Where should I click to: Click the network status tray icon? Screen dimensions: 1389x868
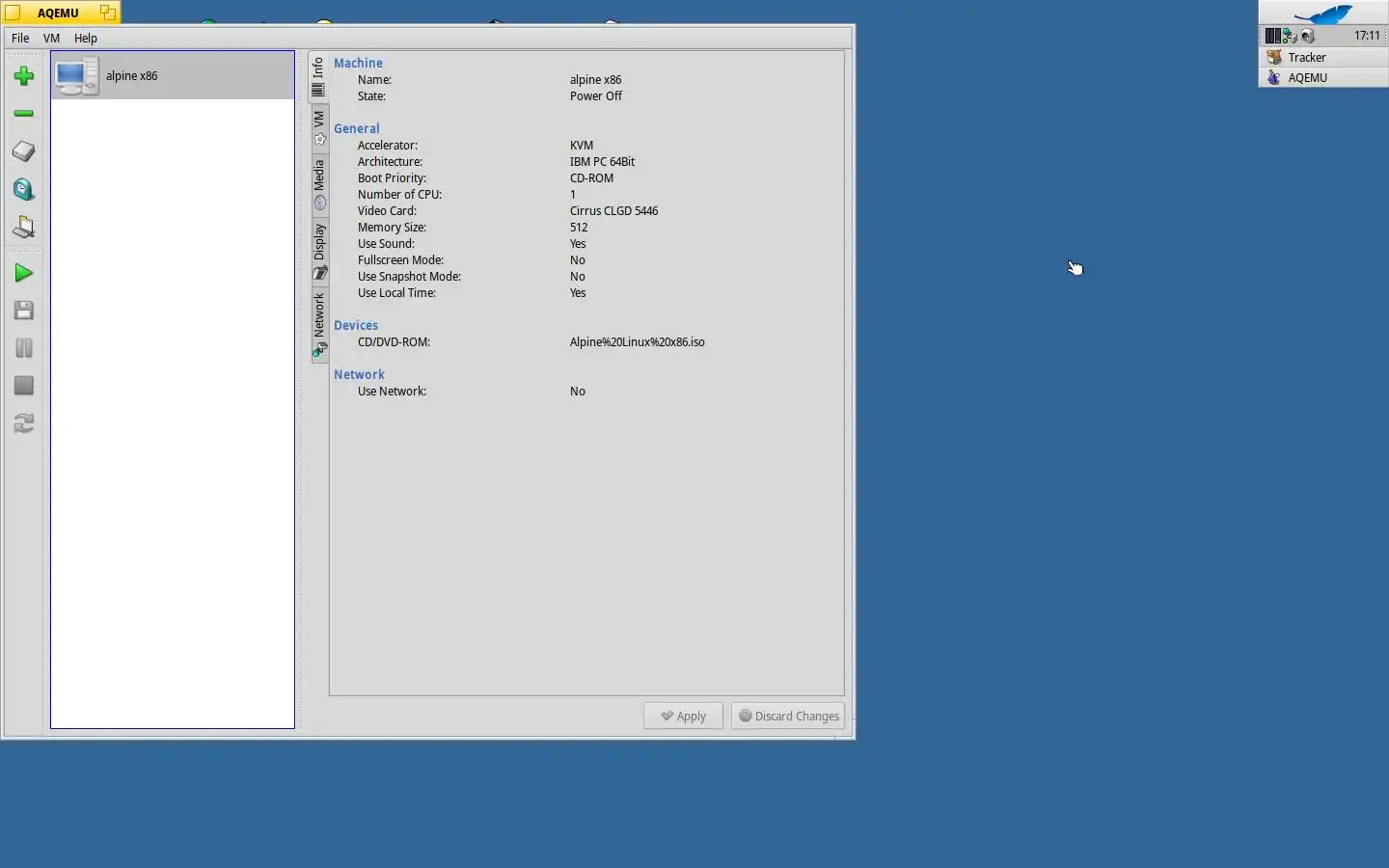pyautogui.click(x=1290, y=36)
